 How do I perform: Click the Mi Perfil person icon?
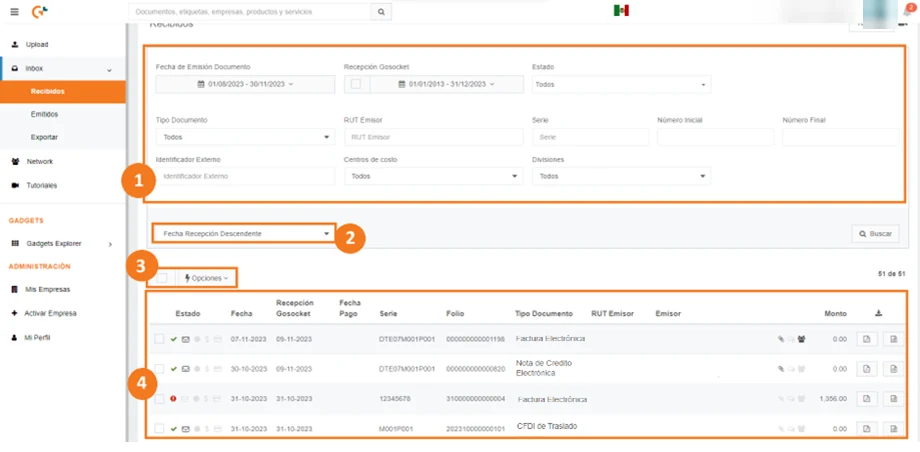pyautogui.click(x=15, y=338)
